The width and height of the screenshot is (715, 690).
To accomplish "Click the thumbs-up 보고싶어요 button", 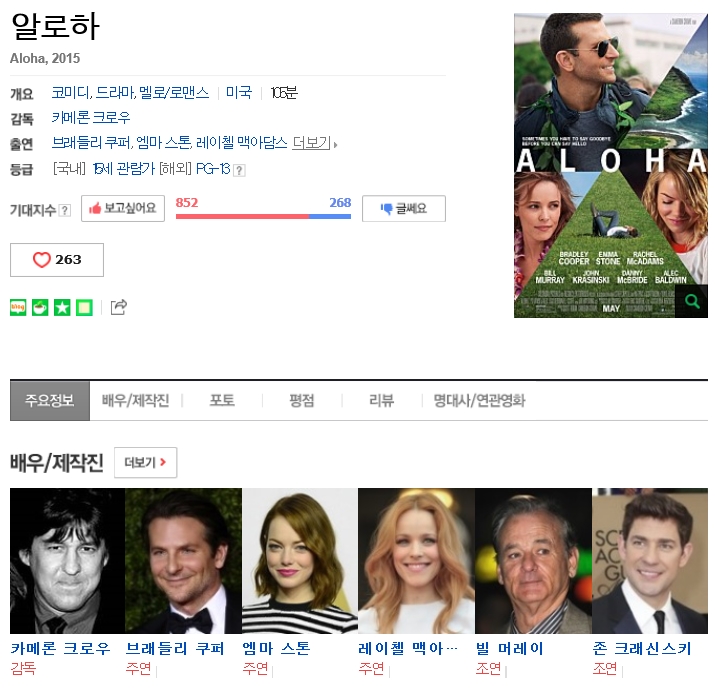I will [x=122, y=209].
